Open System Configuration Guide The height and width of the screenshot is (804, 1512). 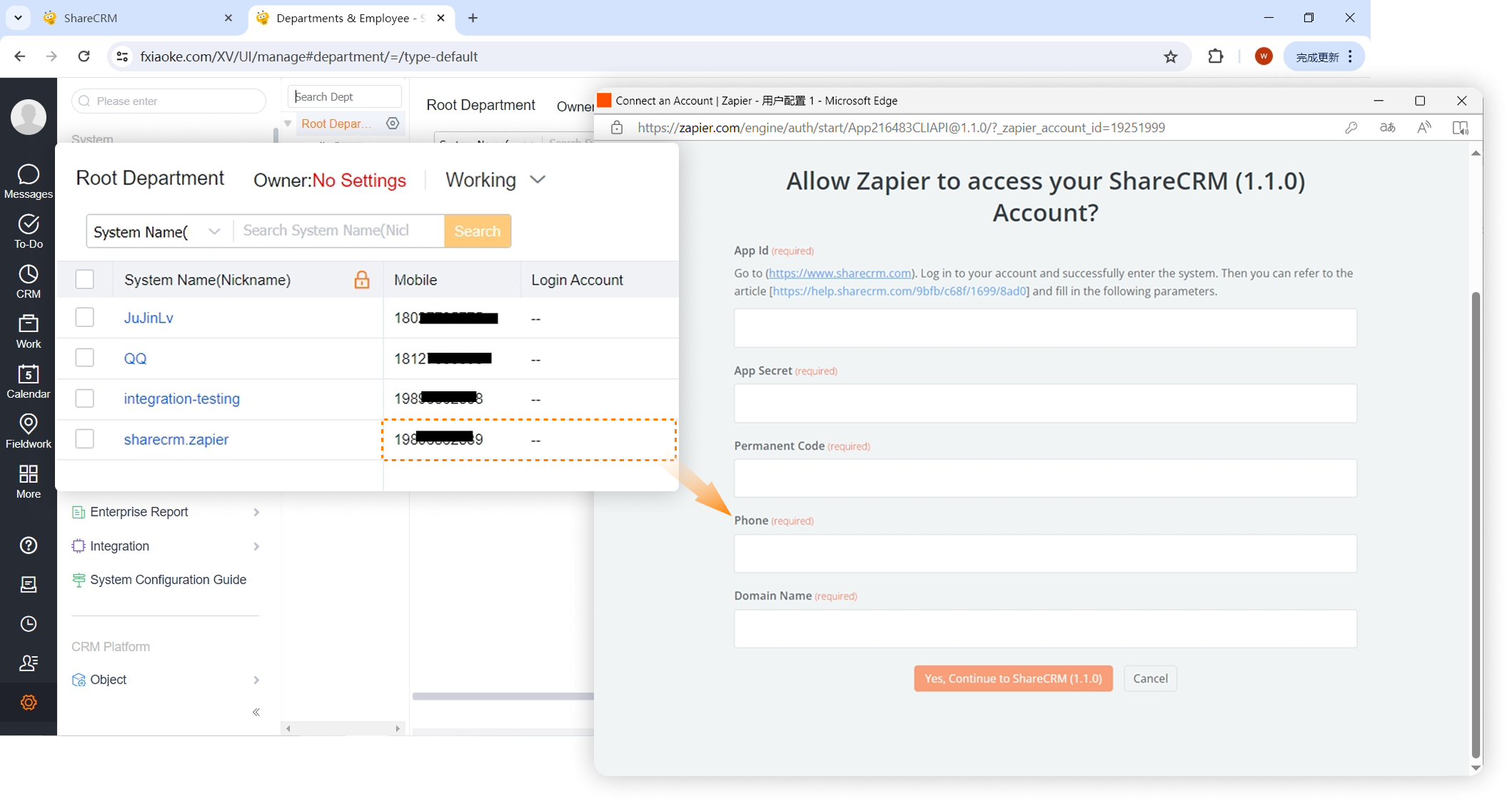160,580
